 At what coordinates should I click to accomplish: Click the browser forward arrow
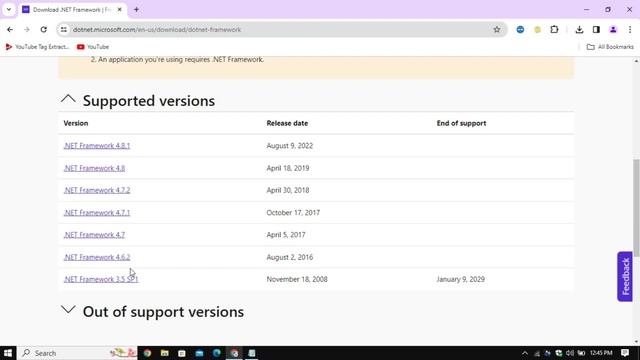click(x=27, y=29)
